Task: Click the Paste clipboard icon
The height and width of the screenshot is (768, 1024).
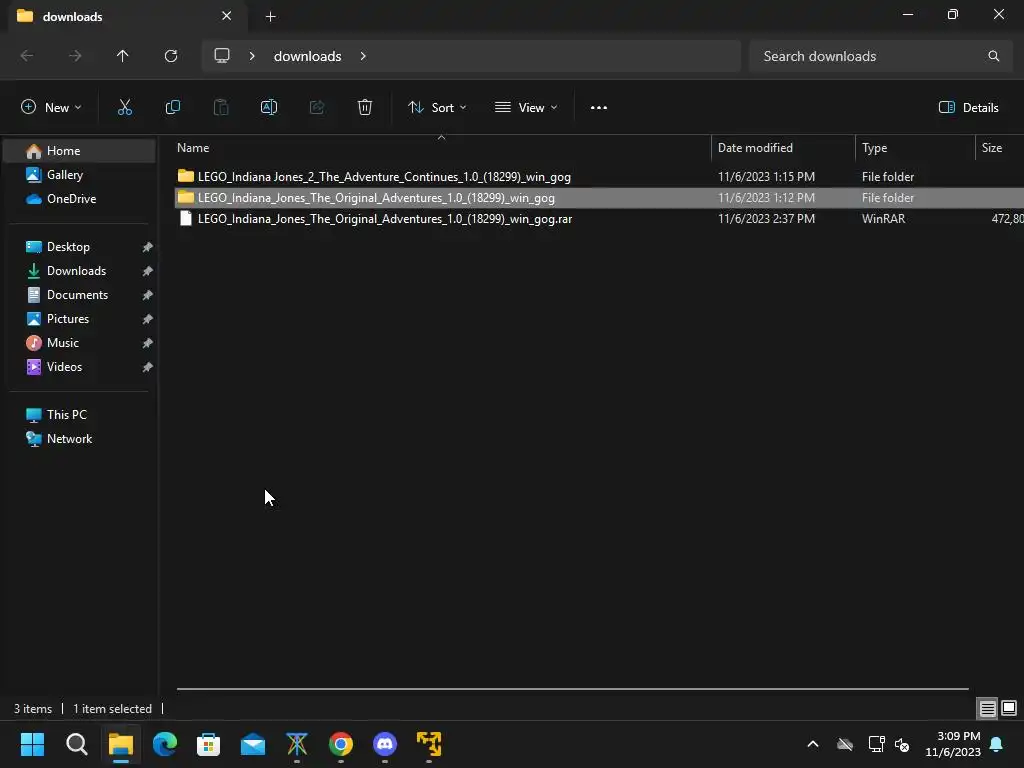Action: point(221,107)
